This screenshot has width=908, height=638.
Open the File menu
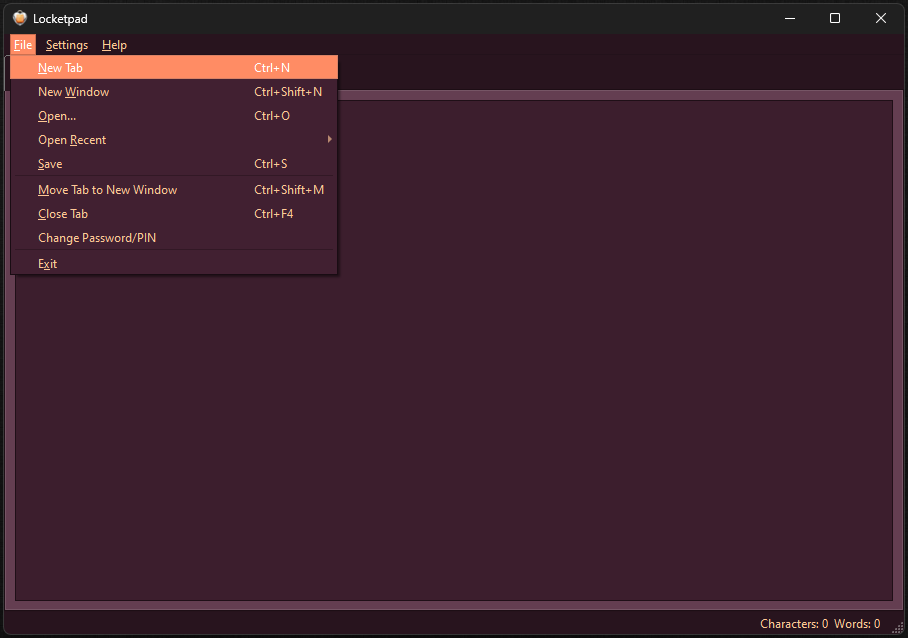22,44
